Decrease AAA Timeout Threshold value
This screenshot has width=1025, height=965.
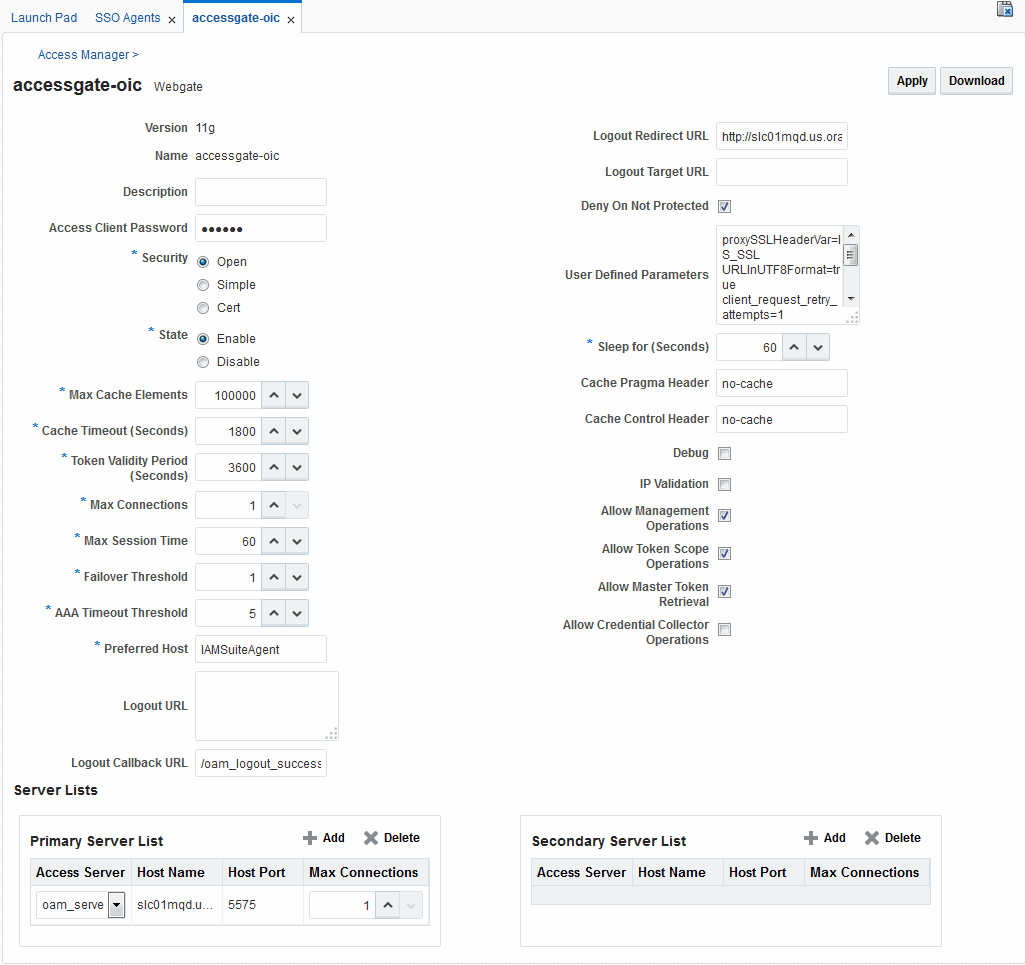297,613
